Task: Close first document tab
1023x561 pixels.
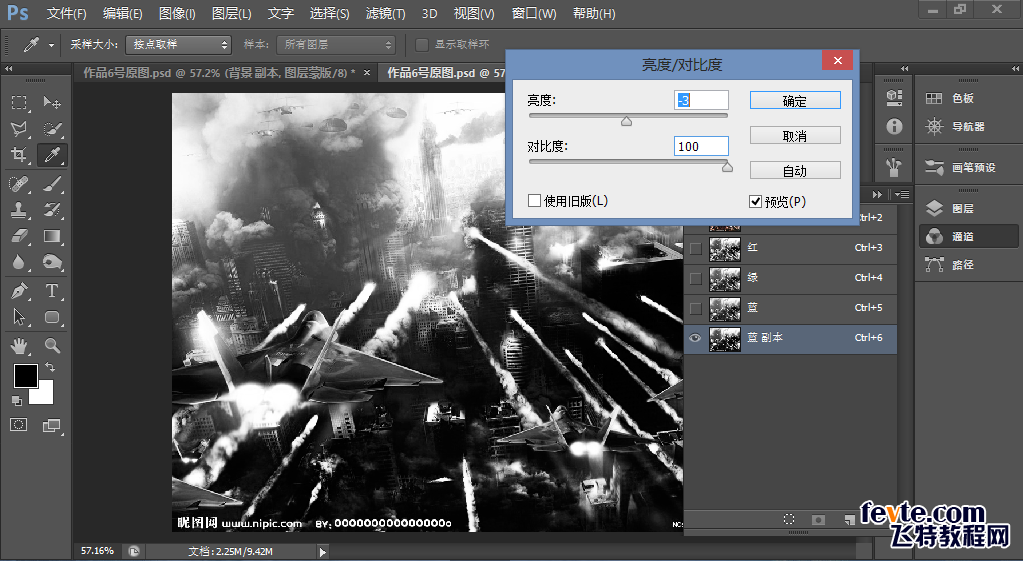Action: pyautogui.click(x=367, y=72)
